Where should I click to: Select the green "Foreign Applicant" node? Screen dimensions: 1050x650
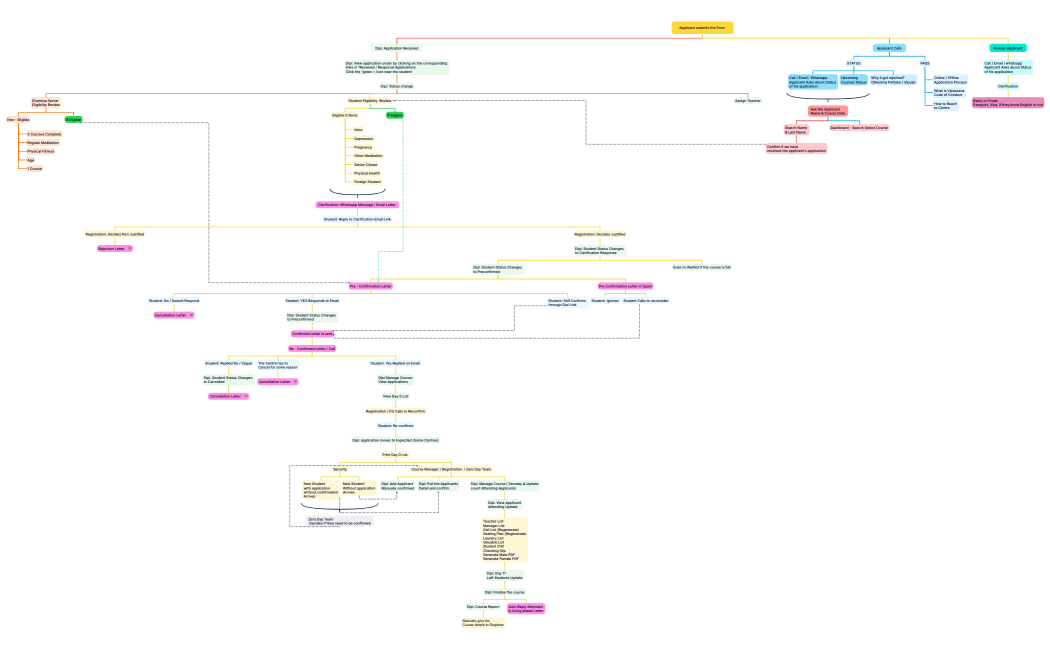pos(1007,48)
